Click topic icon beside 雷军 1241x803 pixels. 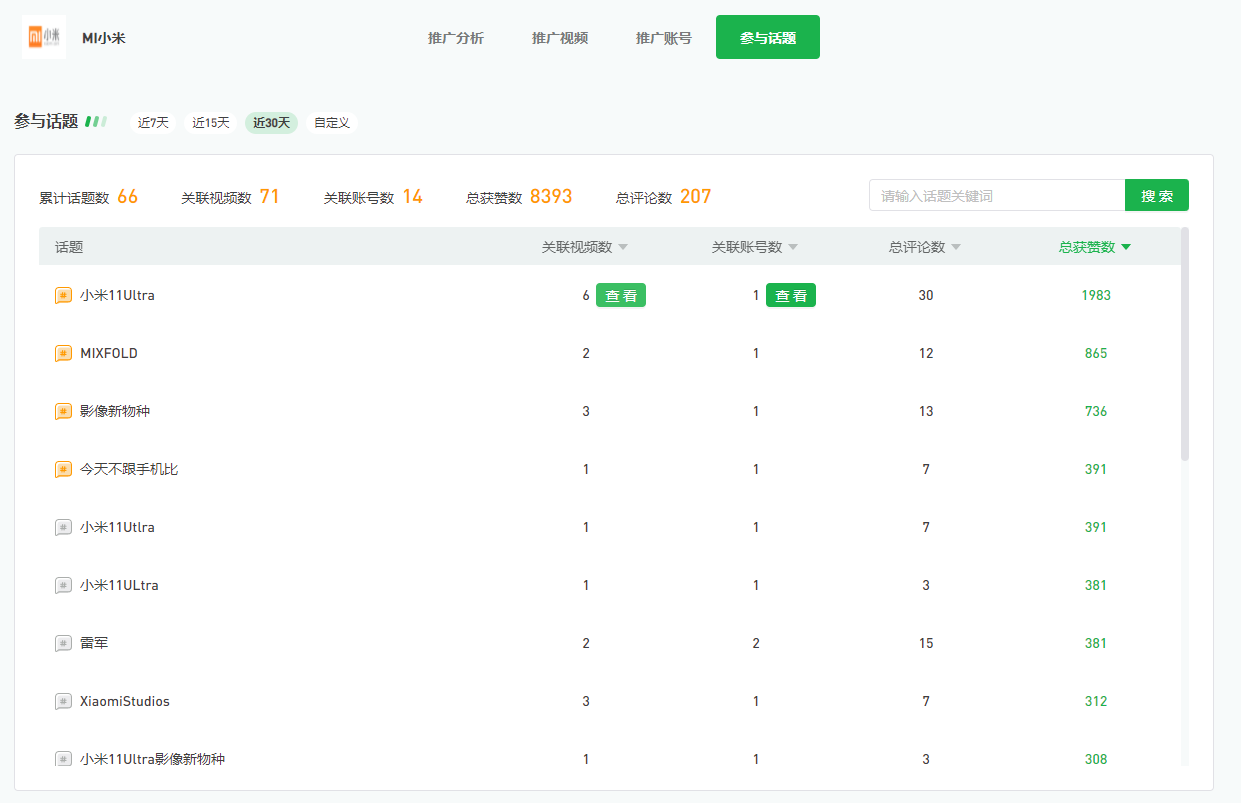point(63,643)
